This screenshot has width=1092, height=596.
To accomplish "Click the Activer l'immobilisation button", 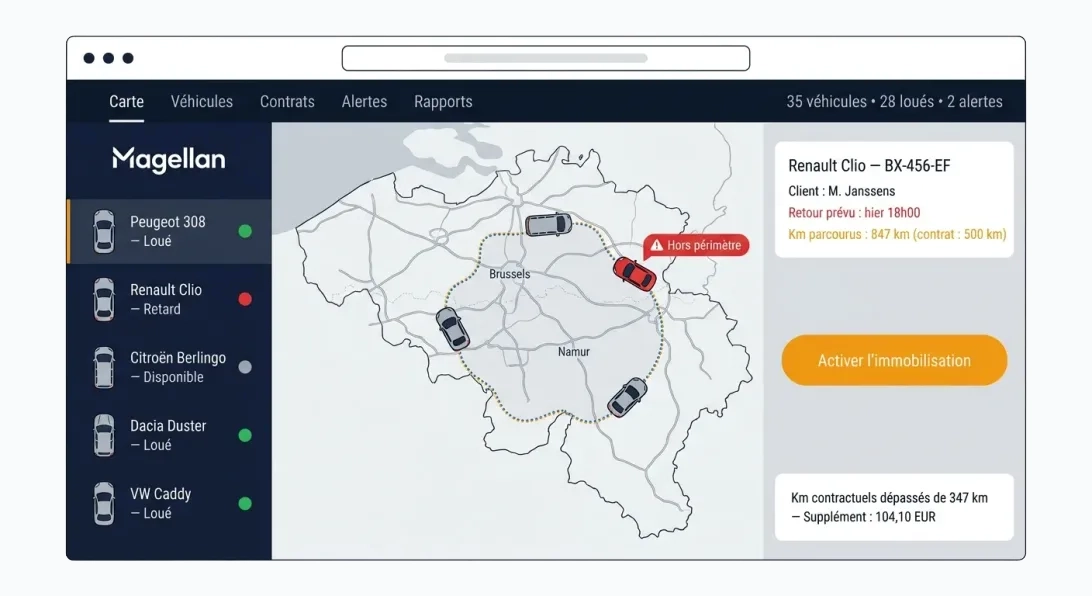I will [x=894, y=360].
